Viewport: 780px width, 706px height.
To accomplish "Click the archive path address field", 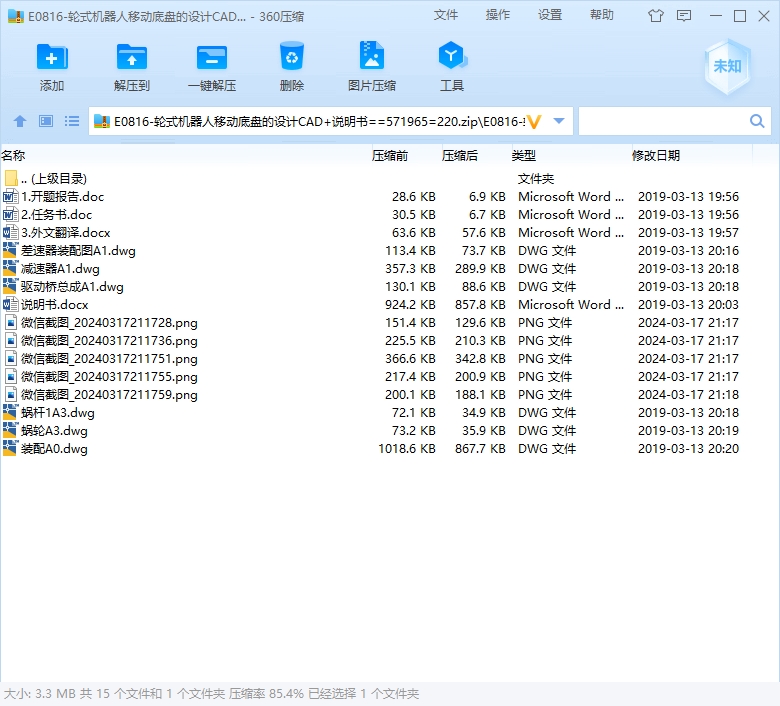I will 318,121.
